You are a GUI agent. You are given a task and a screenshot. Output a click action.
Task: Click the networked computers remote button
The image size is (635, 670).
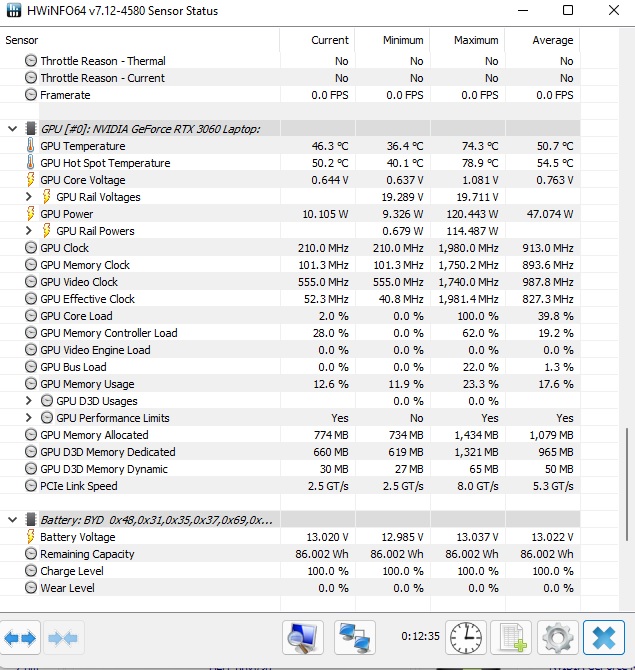[x=355, y=638]
